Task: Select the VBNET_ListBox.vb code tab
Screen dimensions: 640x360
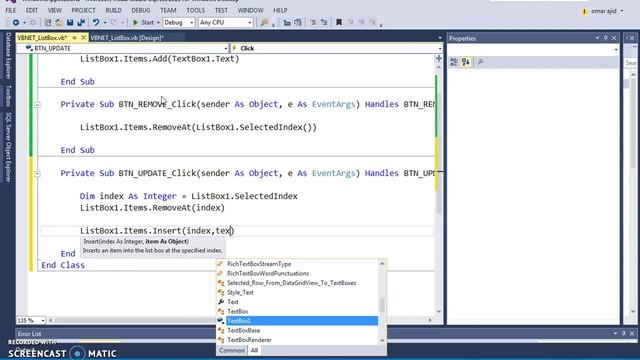Action: tap(42, 38)
